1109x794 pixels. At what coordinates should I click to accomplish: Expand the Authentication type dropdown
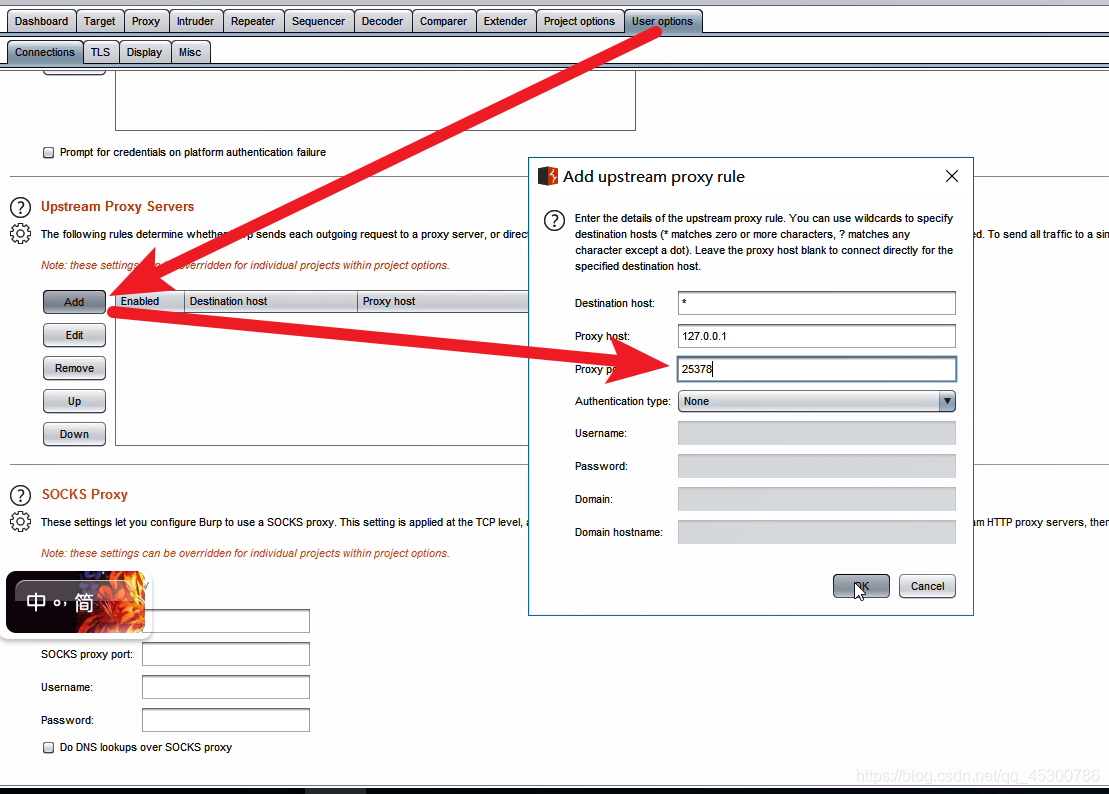pos(946,401)
